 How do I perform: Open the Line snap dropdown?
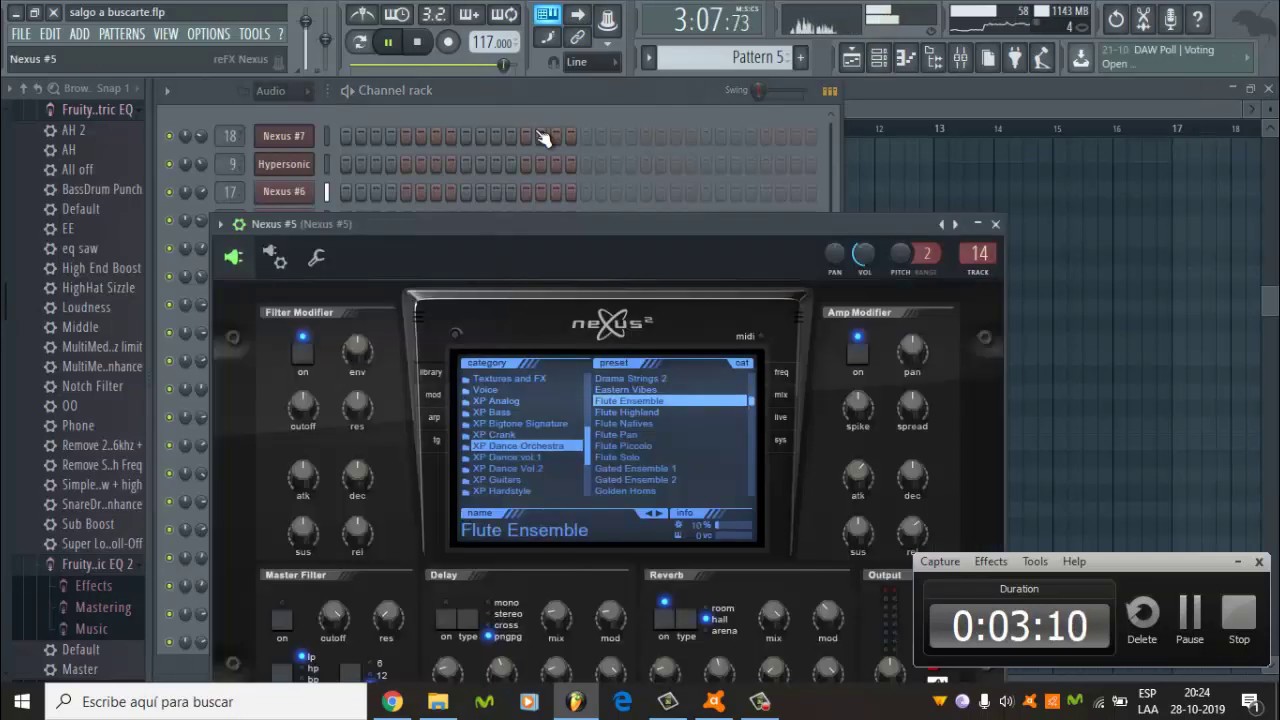tap(592, 62)
